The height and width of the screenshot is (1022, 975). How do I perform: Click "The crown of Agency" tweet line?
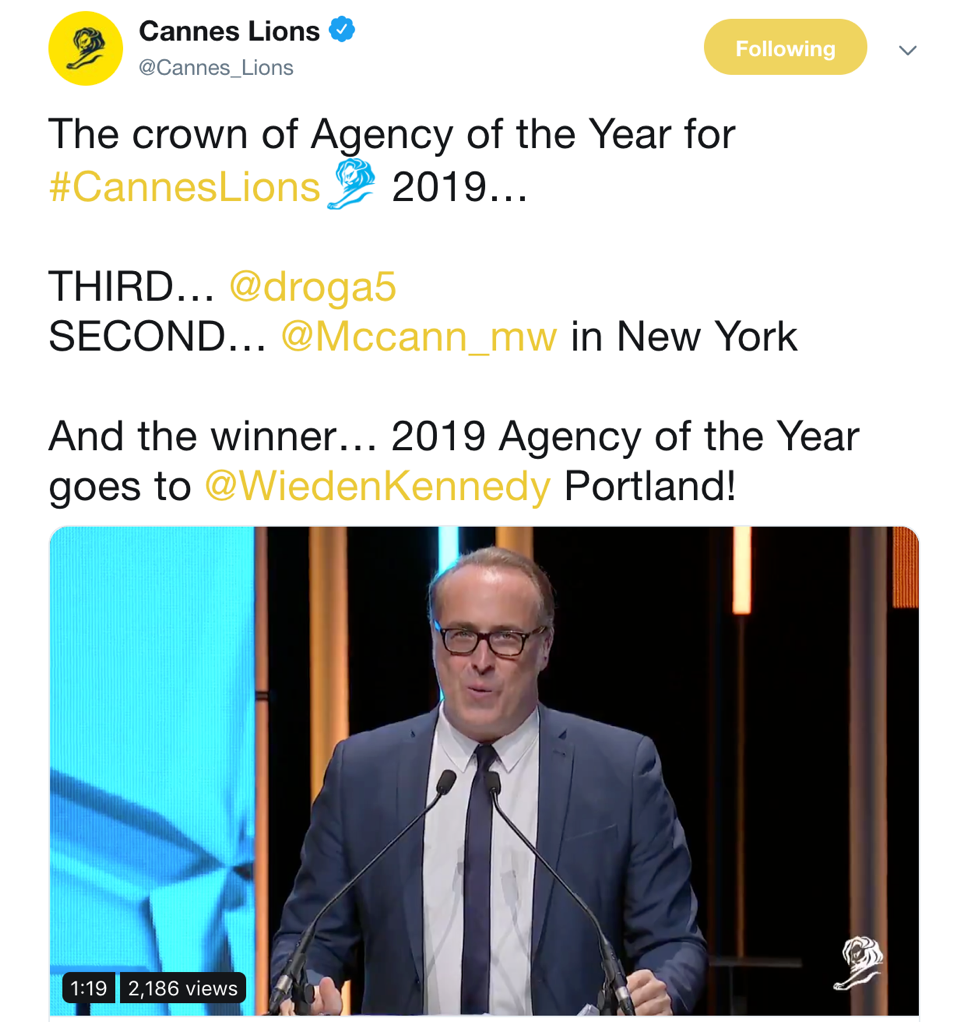[x=391, y=135]
